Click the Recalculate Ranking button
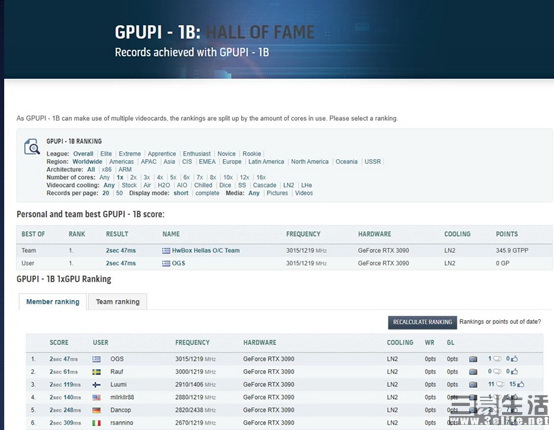This screenshot has width=554, height=430. pos(422,322)
